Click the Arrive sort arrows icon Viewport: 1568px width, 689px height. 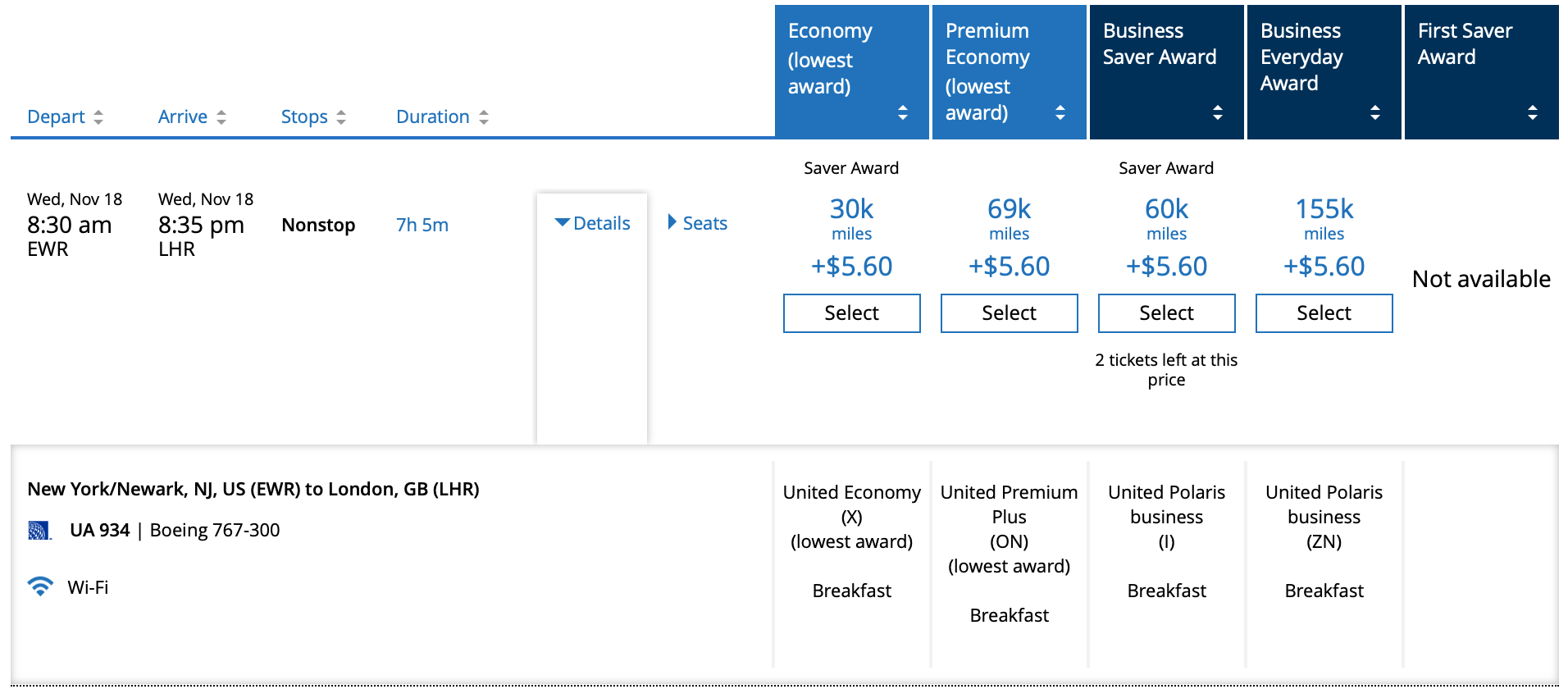tap(221, 117)
